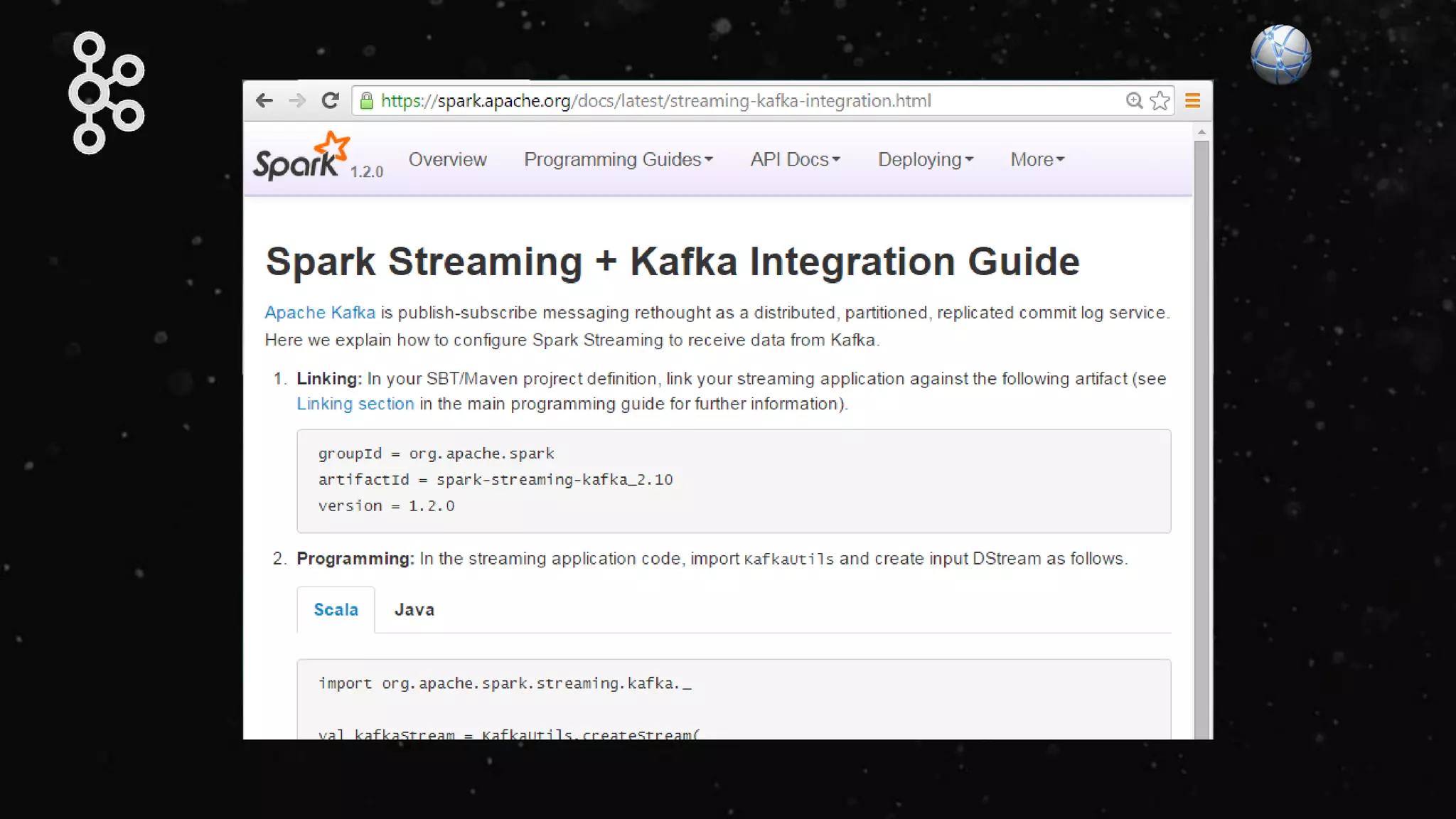Follow the Linking section link
Viewport: 1456px width, 819px height.
355,404
